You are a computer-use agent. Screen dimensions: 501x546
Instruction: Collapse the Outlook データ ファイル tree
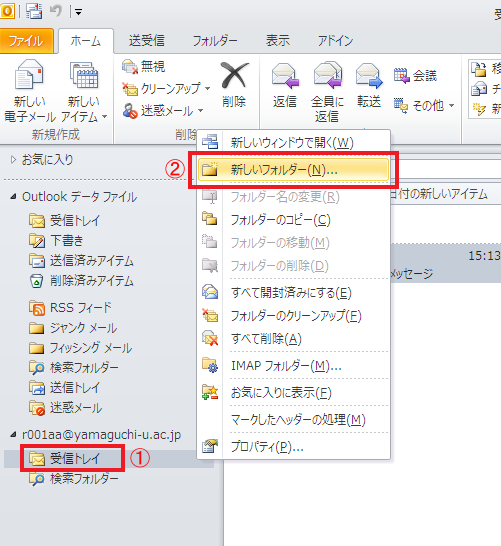click(x=13, y=197)
